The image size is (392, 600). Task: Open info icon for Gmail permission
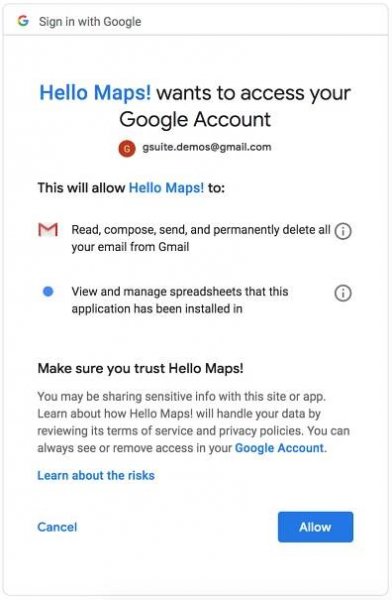(x=343, y=231)
